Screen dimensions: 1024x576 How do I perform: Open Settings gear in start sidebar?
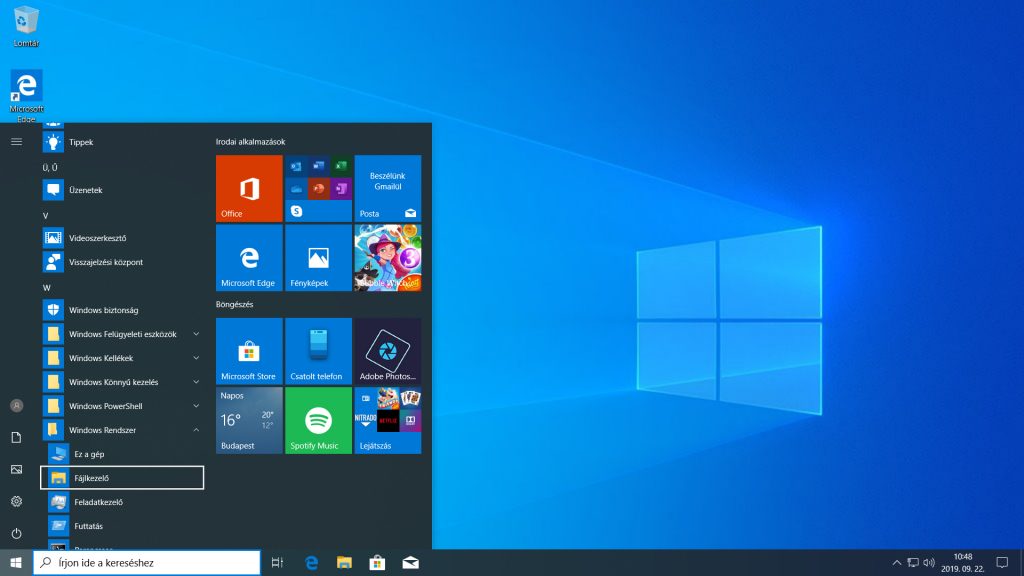[x=16, y=502]
